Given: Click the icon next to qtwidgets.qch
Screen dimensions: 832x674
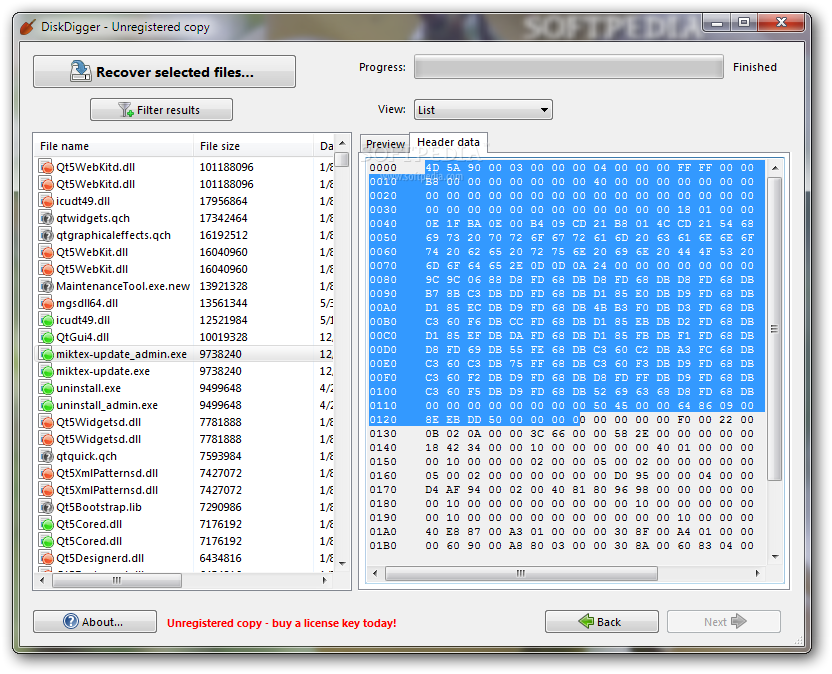Looking at the screenshot, I should point(47,218).
